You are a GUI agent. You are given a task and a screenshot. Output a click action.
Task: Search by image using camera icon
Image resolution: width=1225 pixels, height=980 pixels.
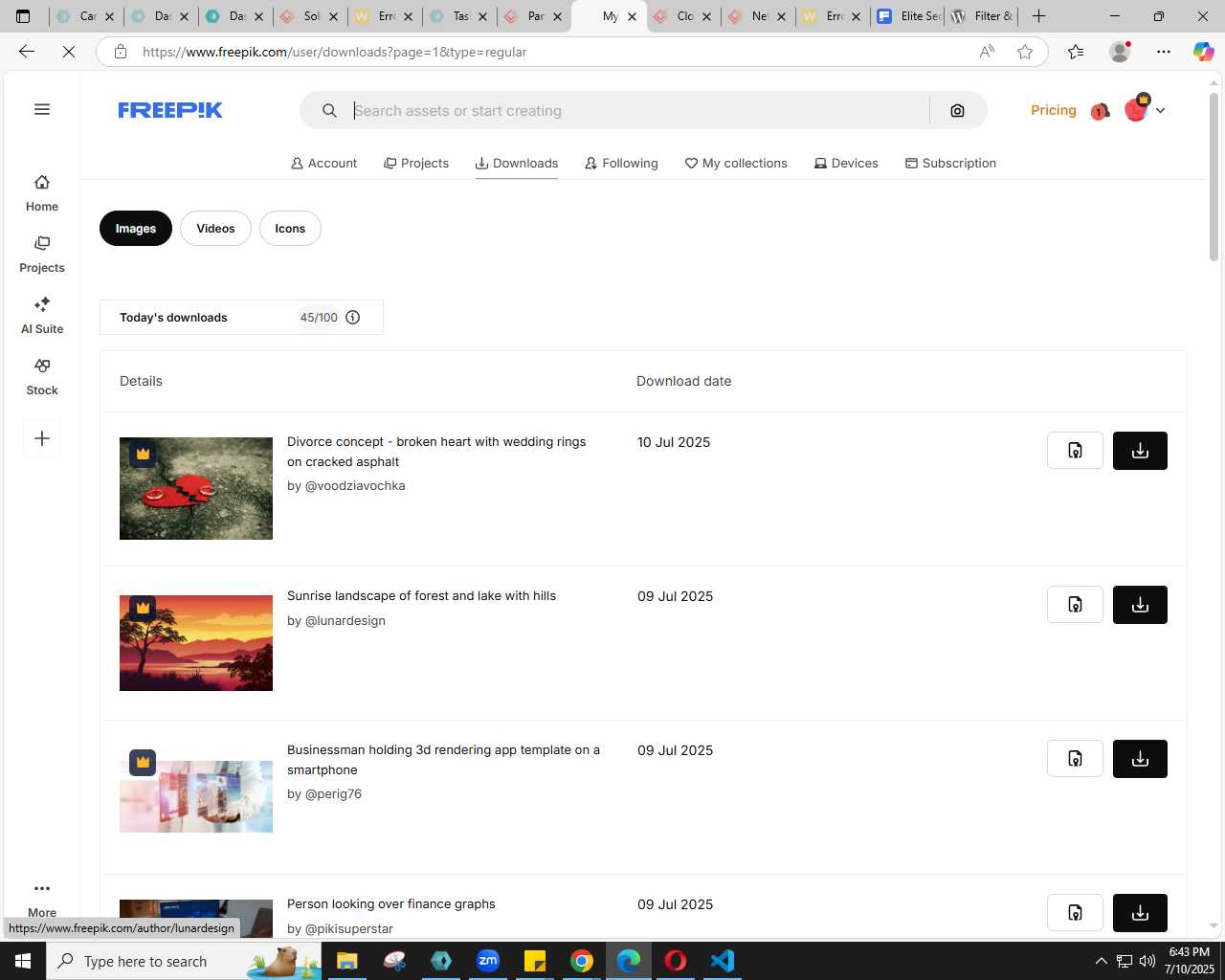(957, 111)
